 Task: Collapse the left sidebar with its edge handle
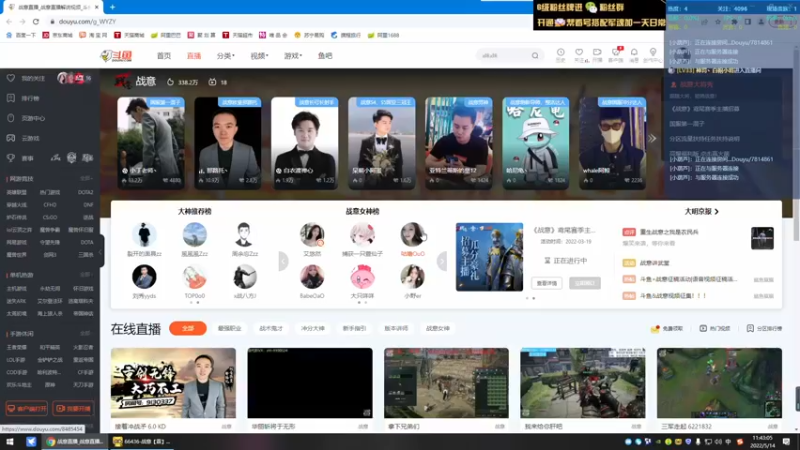101,252
